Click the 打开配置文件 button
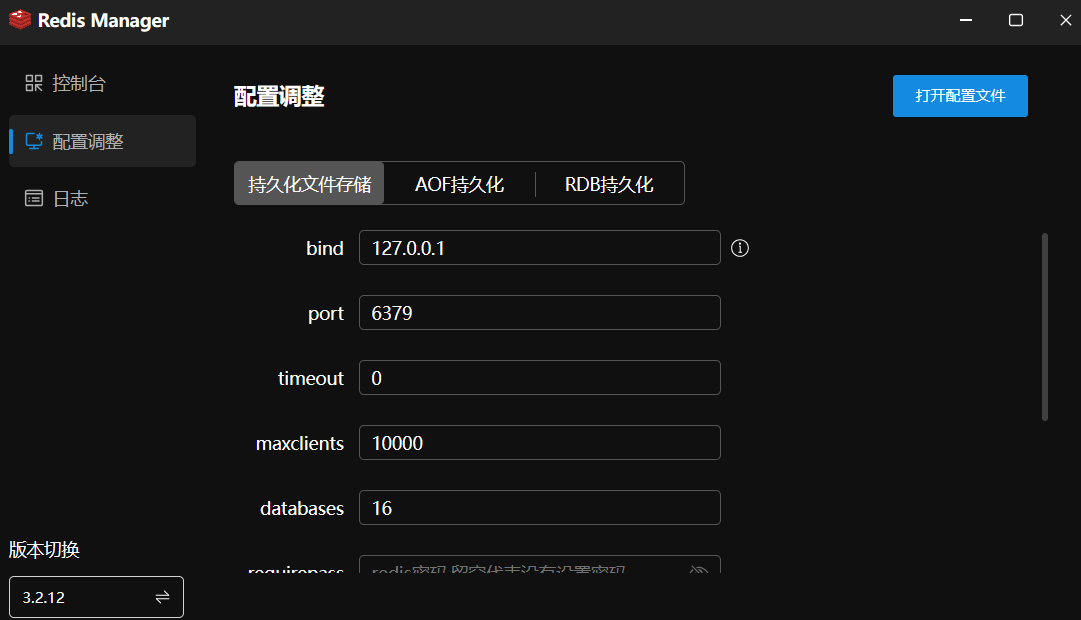Image resolution: width=1081 pixels, height=620 pixels. (x=960, y=96)
